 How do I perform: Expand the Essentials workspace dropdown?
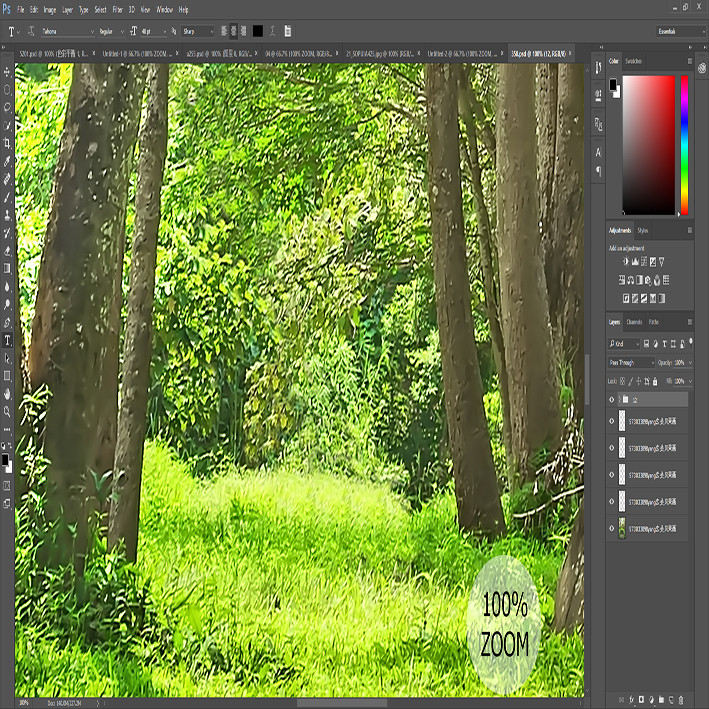point(681,31)
